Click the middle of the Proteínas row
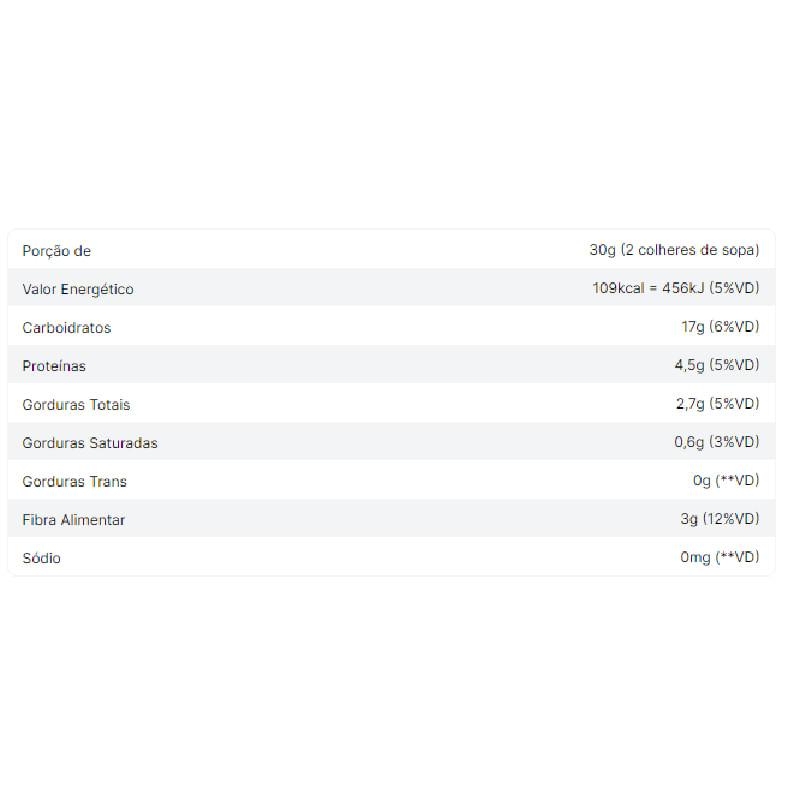Viewport: 800px width, 800px height. point(391,364)
